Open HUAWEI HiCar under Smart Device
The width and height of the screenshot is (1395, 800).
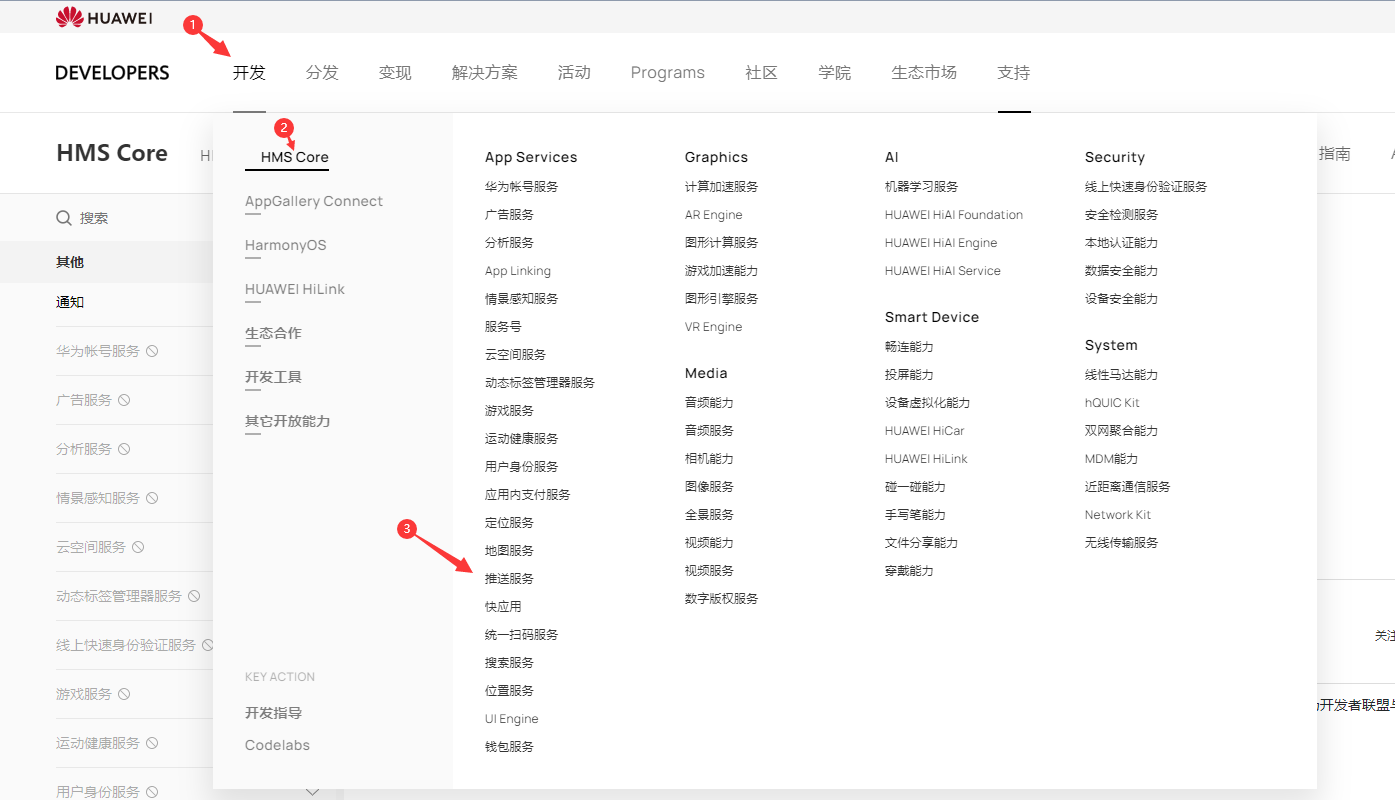click(925, 431)
